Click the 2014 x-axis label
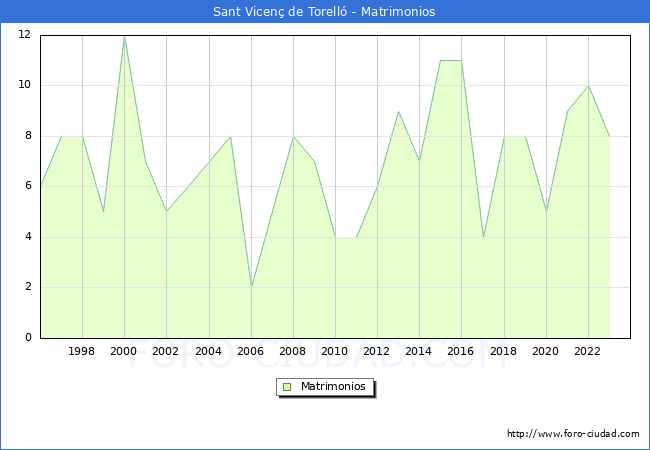The image size is (650, 450). [419, 351]
